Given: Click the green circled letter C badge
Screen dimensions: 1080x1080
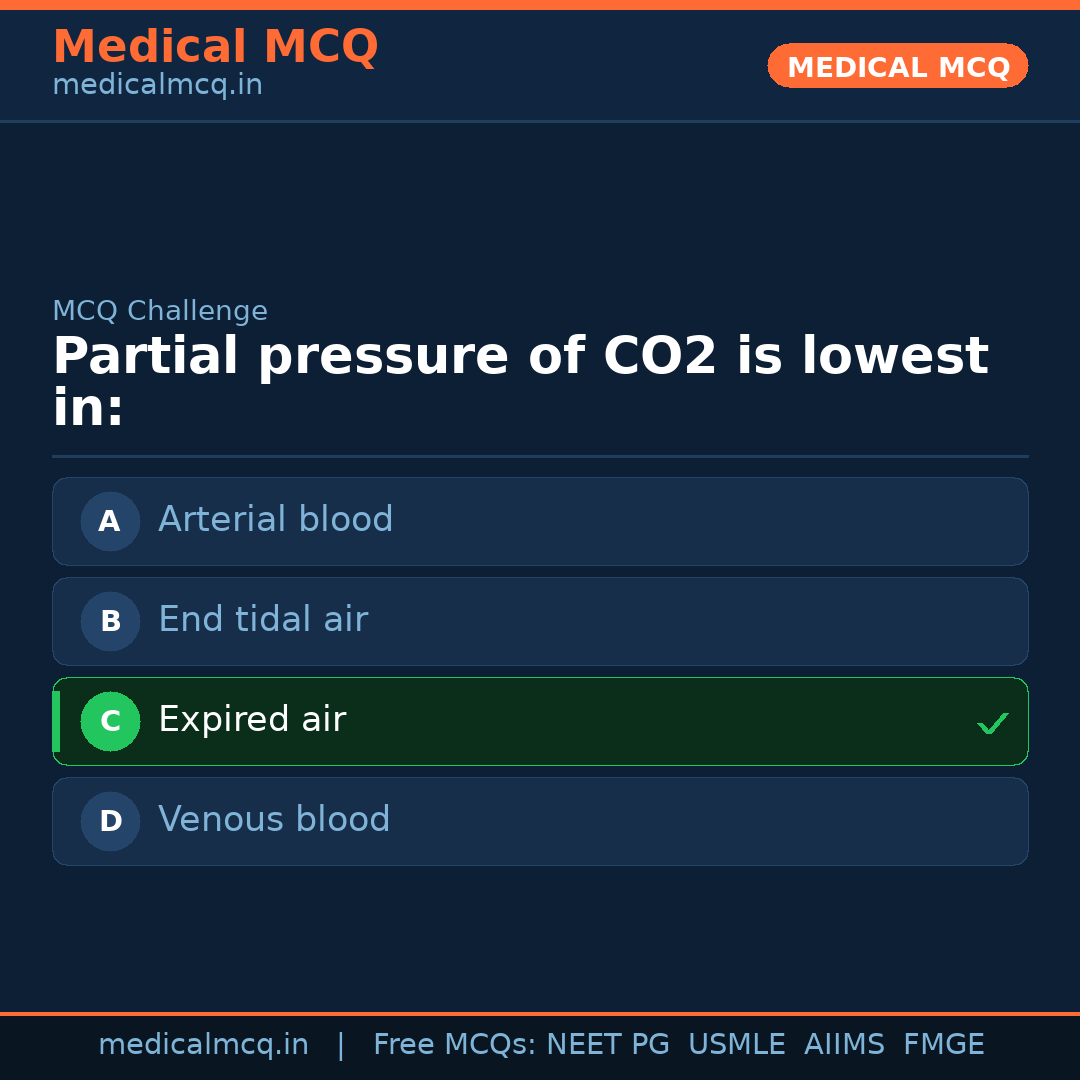Looking at the screenshot, I should (x=110, y=721).
